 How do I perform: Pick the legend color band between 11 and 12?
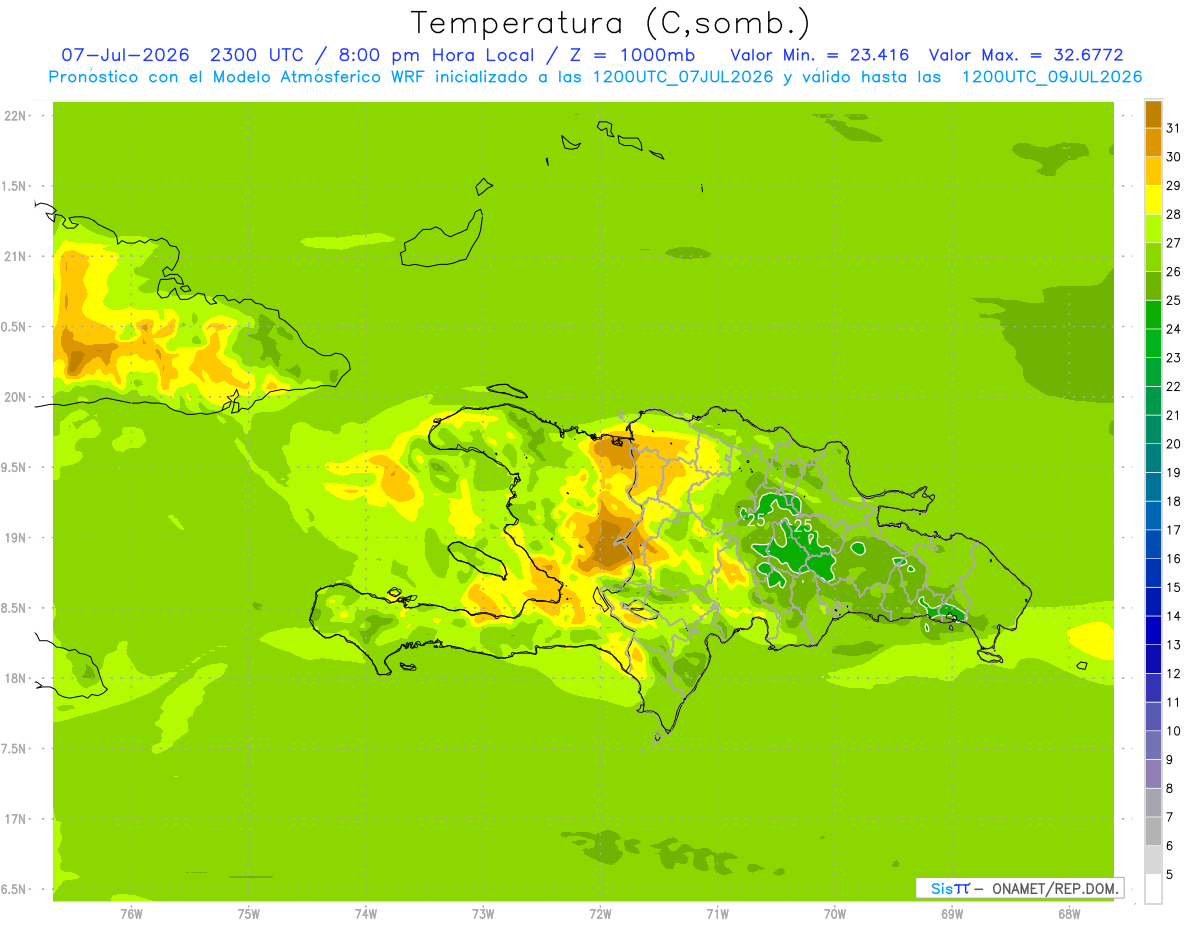click(1153, 688)
